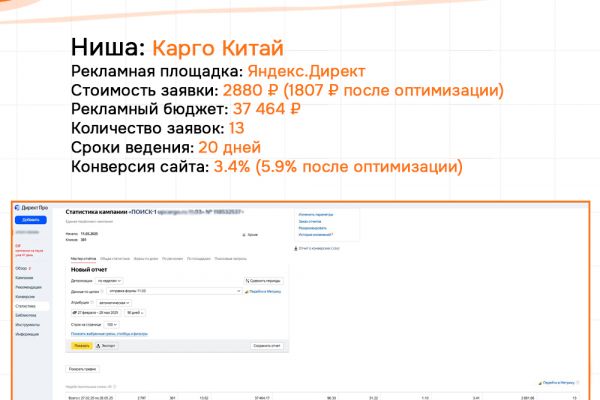
Task: Click the red balance warning in sidebar
Action: (29, 250)
